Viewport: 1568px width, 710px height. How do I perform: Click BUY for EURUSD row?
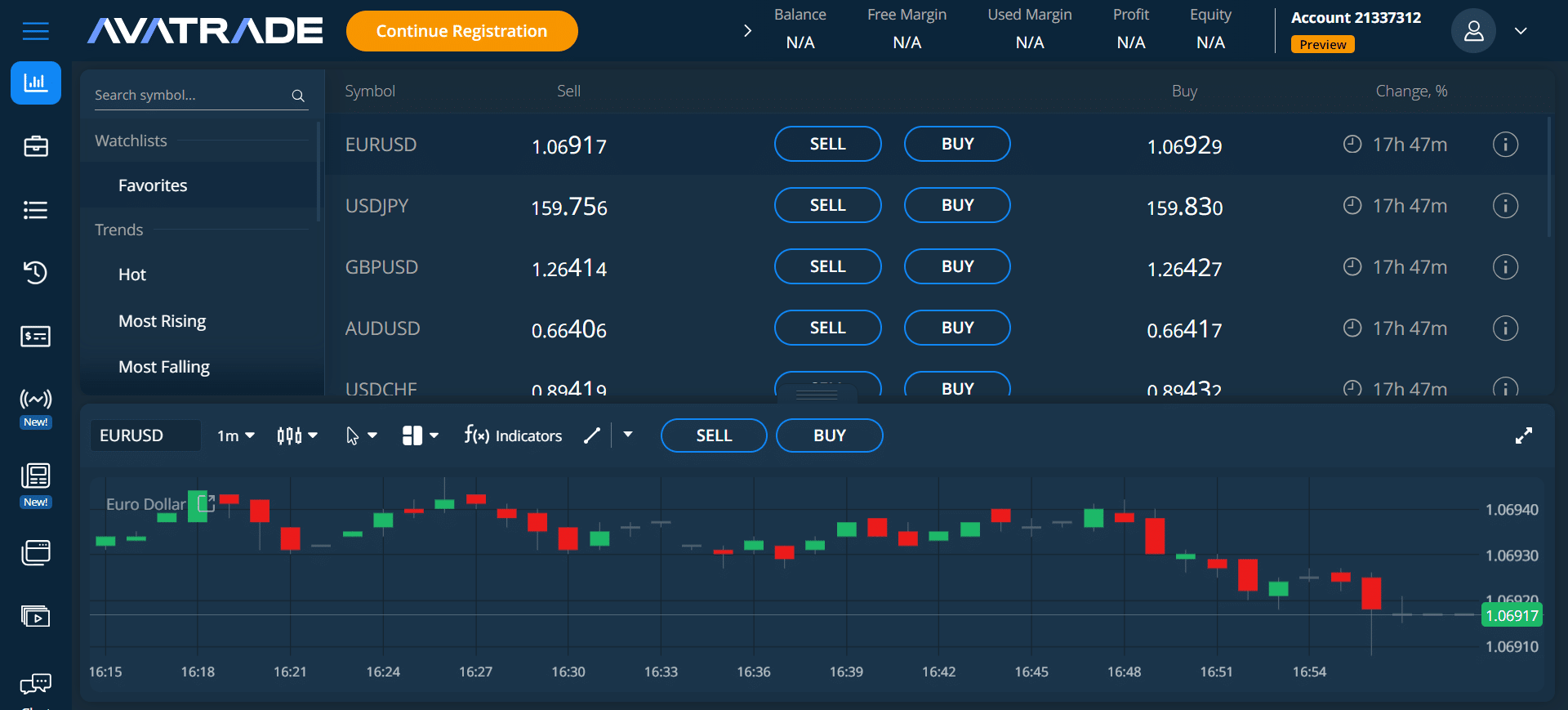[957, 144]
